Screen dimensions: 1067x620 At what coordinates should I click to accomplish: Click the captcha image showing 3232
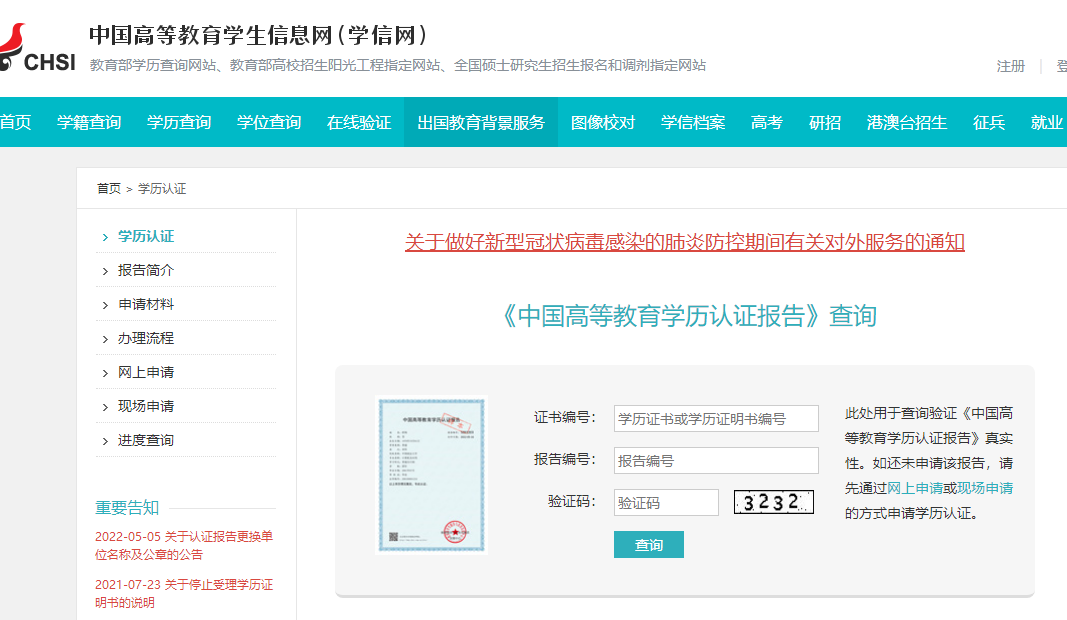[773, 502]
